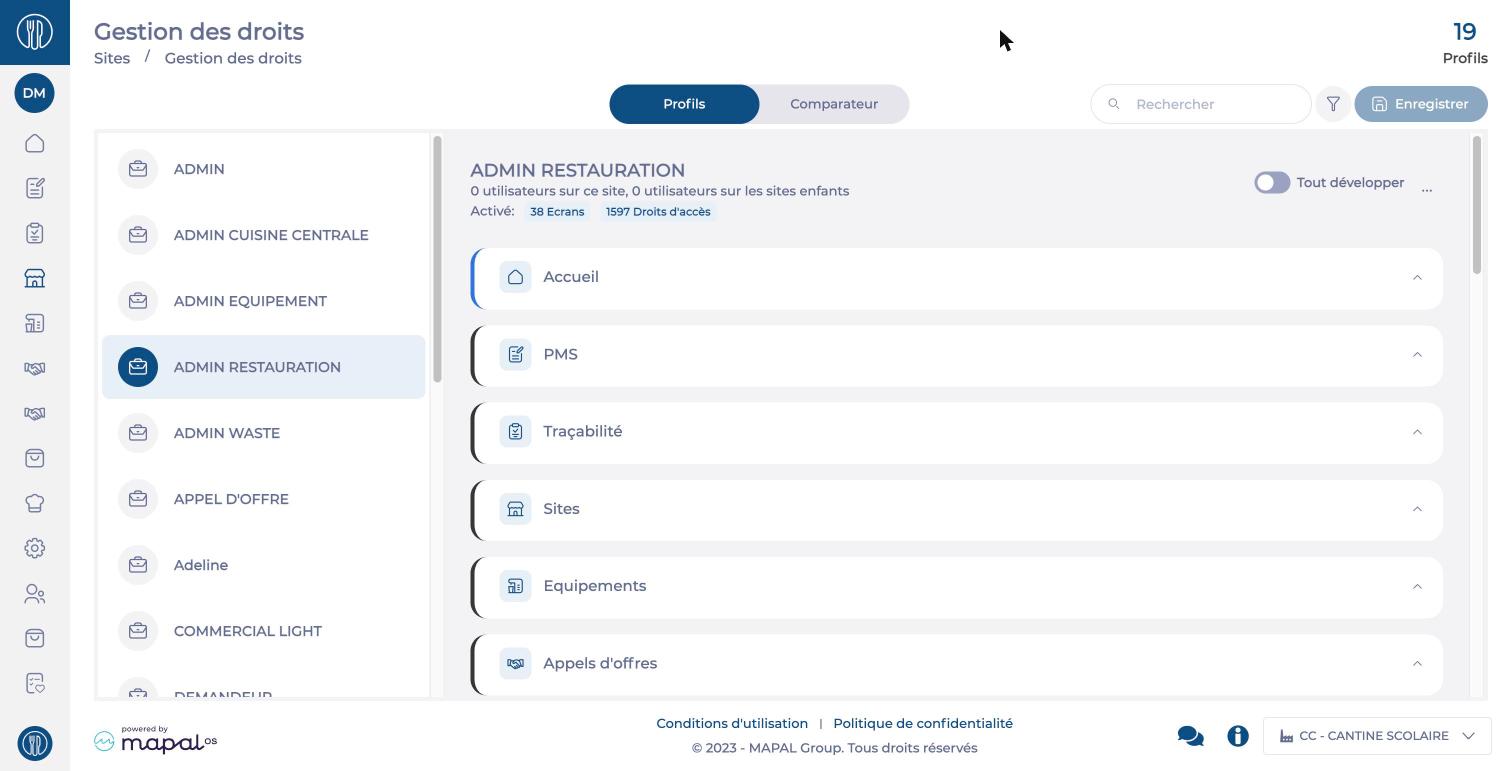Expand the Sites section chevron
This screenshot has width=1512, height=771.
coord(1417,509)
